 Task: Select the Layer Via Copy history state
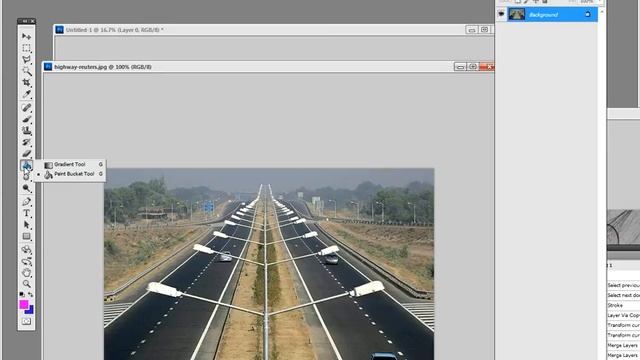[x=623, y=315]
